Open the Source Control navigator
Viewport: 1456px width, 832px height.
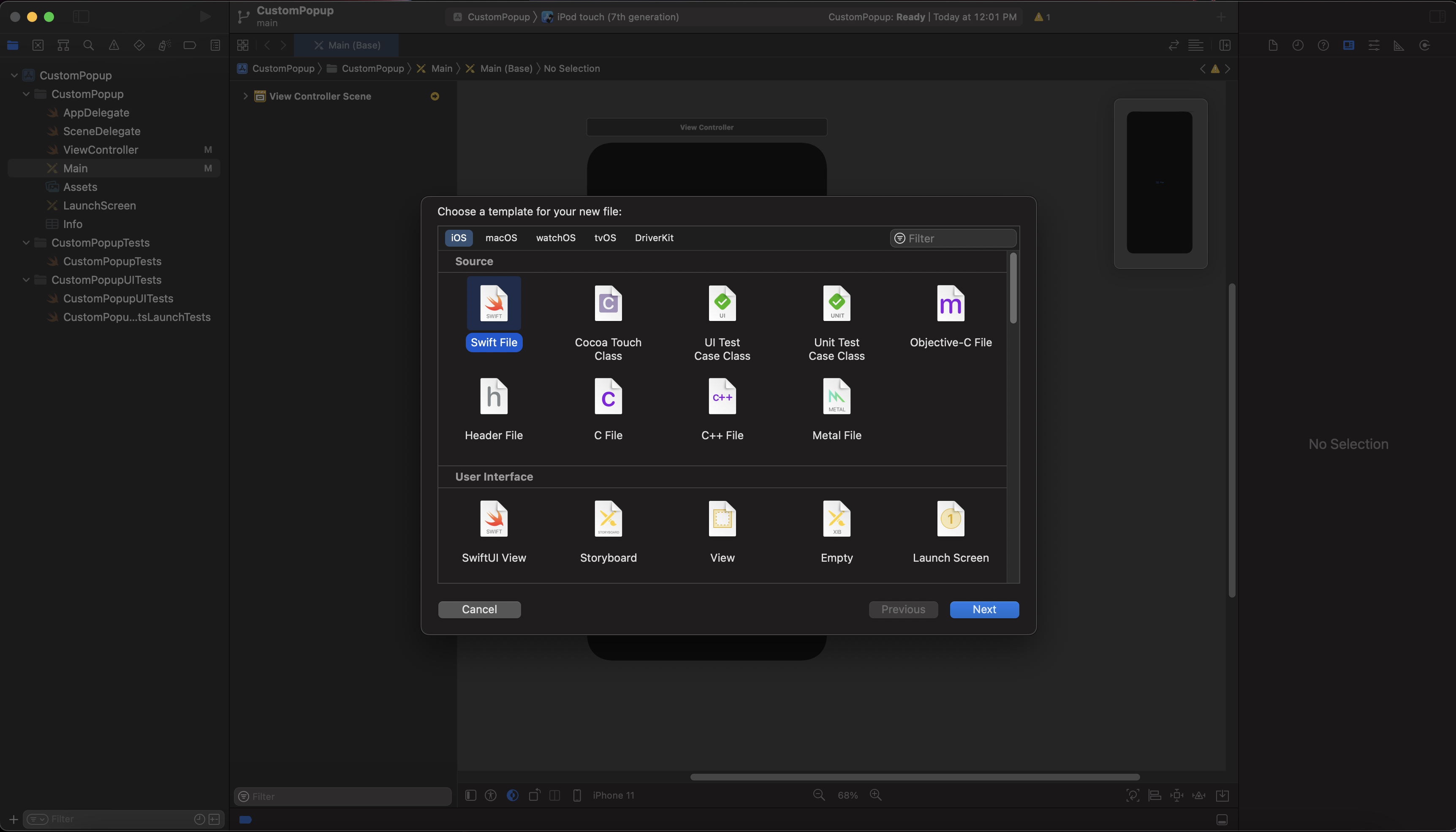(x=38, y=45)
